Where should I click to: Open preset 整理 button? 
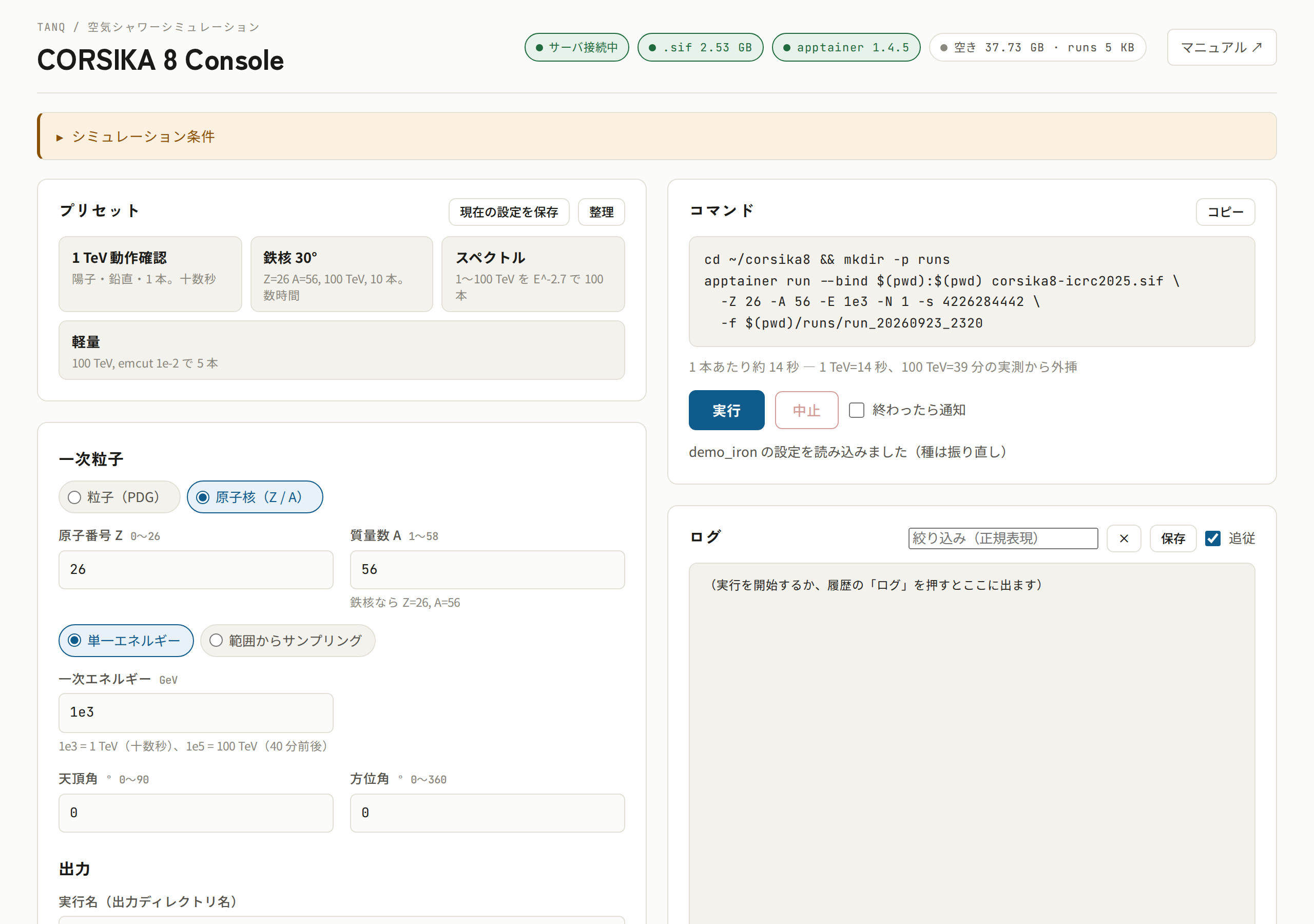click(602, 213)
